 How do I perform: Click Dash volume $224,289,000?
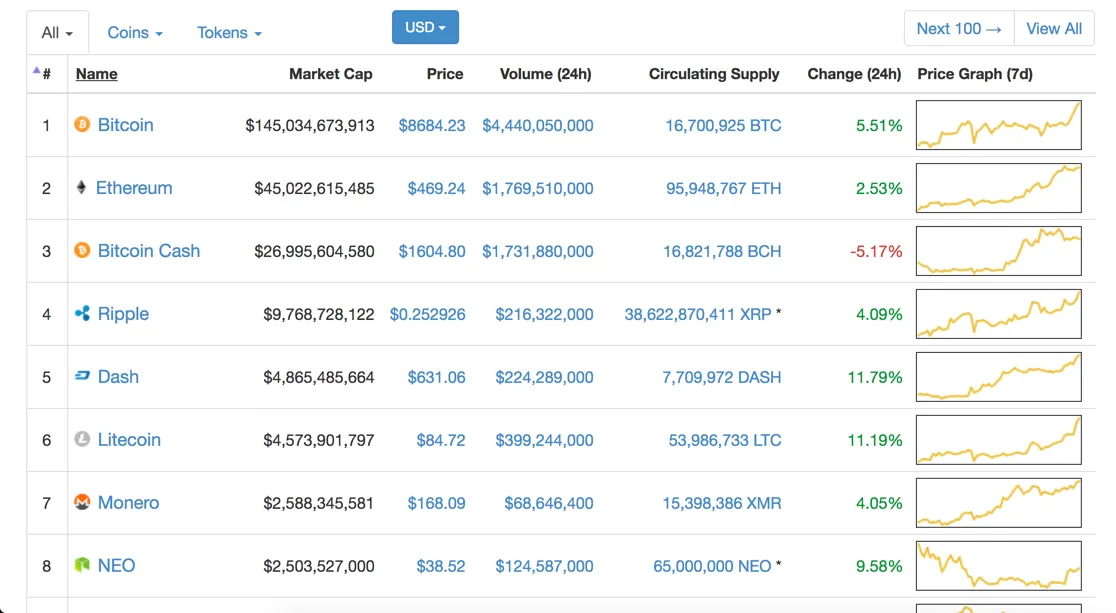pyautogui.click(x=544, y=377)
